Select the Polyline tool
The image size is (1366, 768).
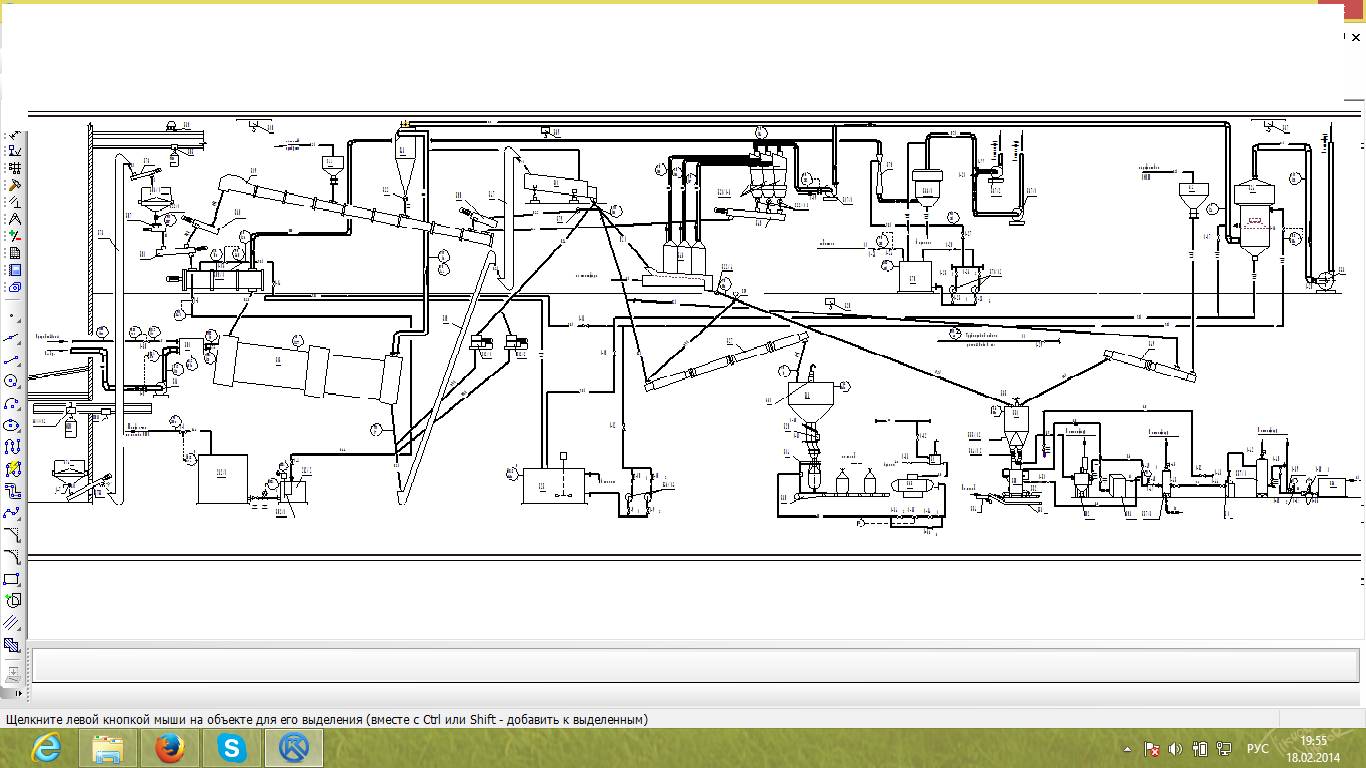click(x=13, y=490)
